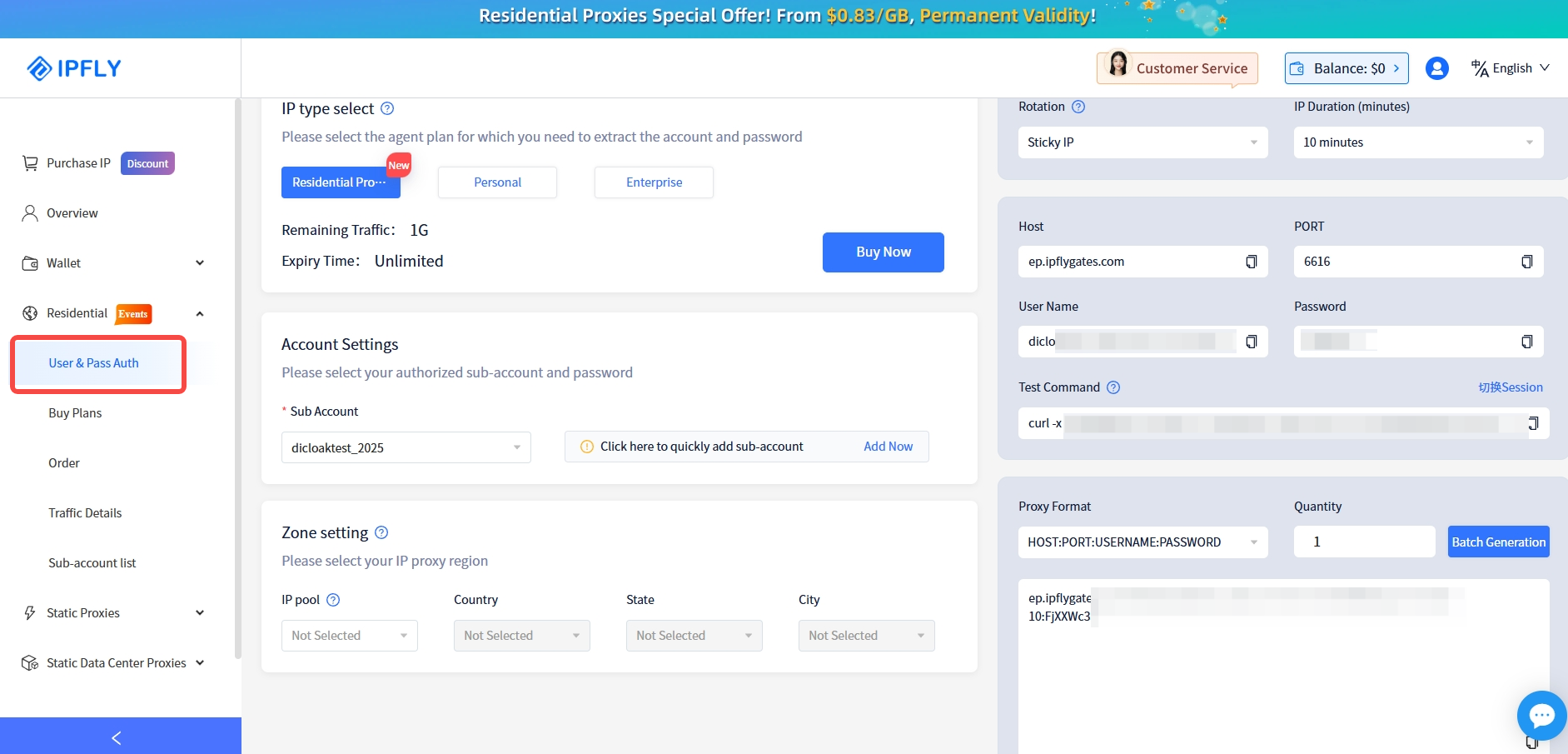Click the Wallet icon in sidebar
This screenshot has width=1568, height=754.
click(x=30, y=263)
